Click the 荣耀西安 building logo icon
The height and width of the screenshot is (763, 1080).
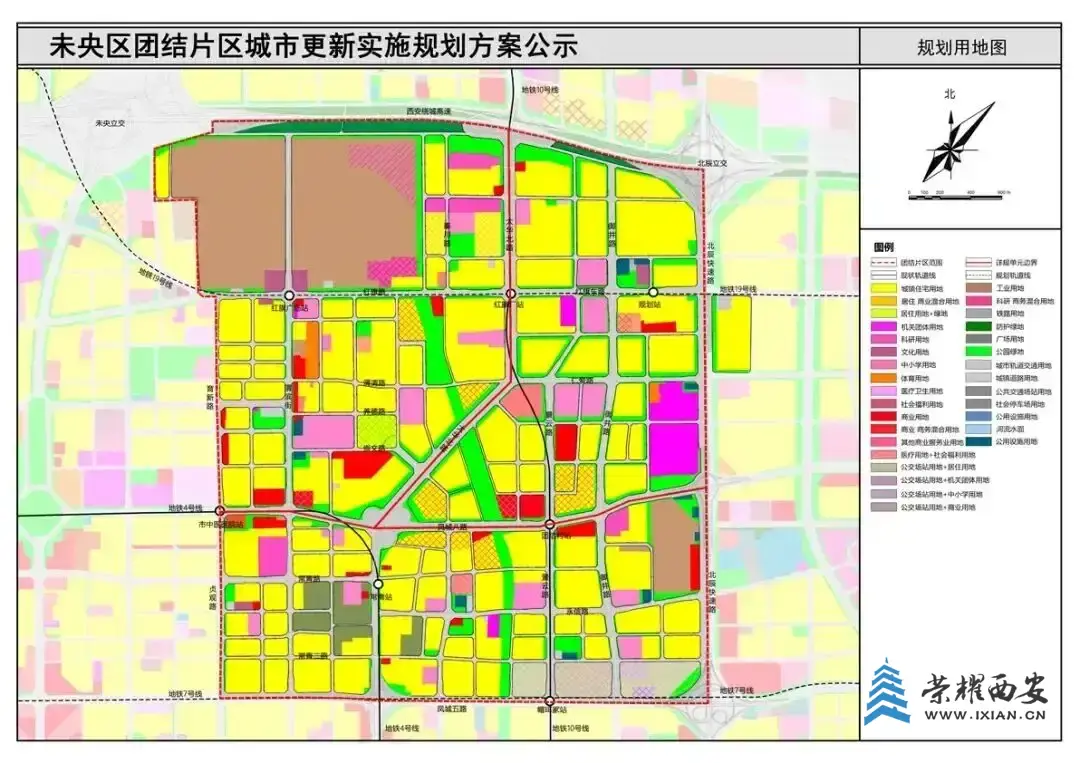[886, 690]
